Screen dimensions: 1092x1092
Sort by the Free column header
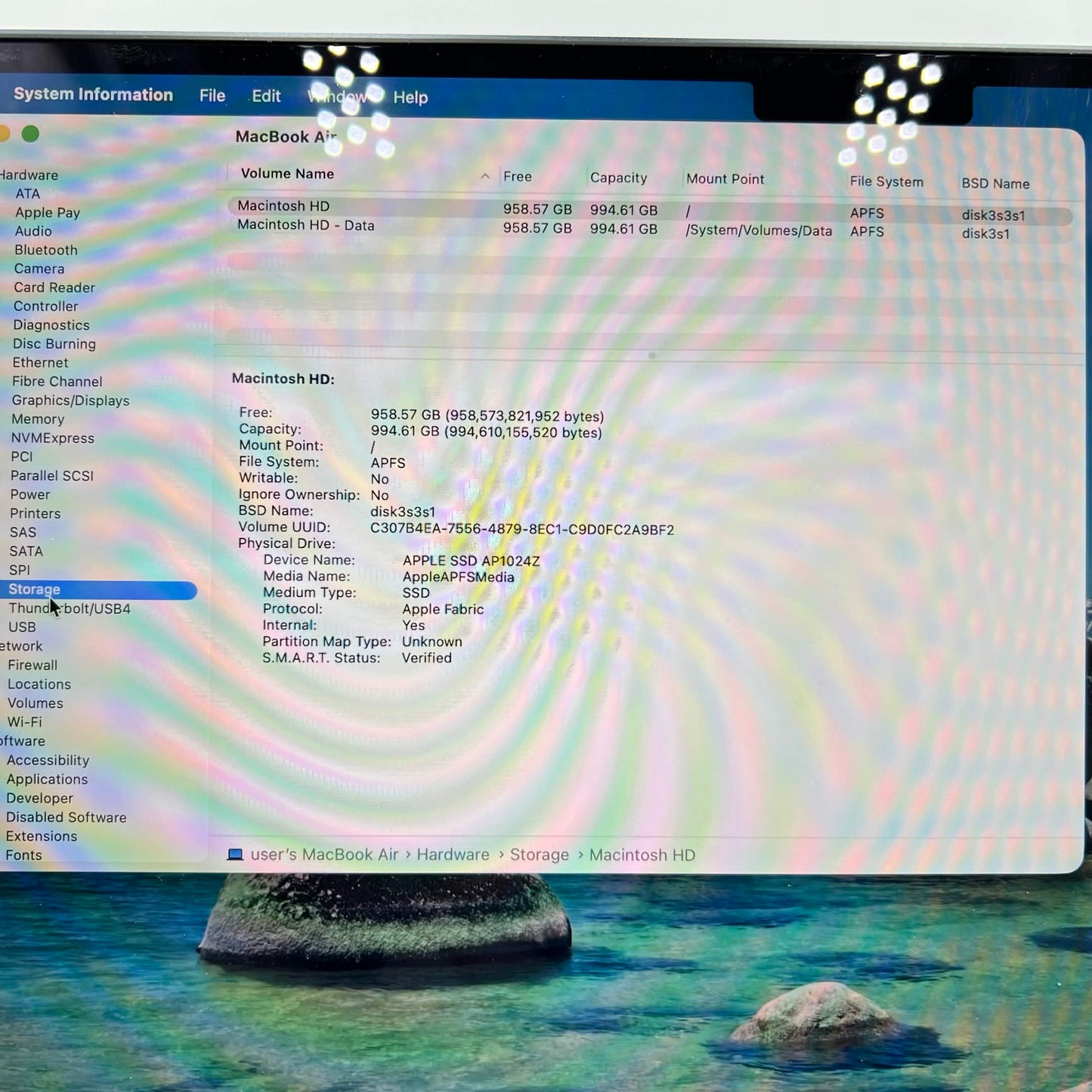point(518,177)
